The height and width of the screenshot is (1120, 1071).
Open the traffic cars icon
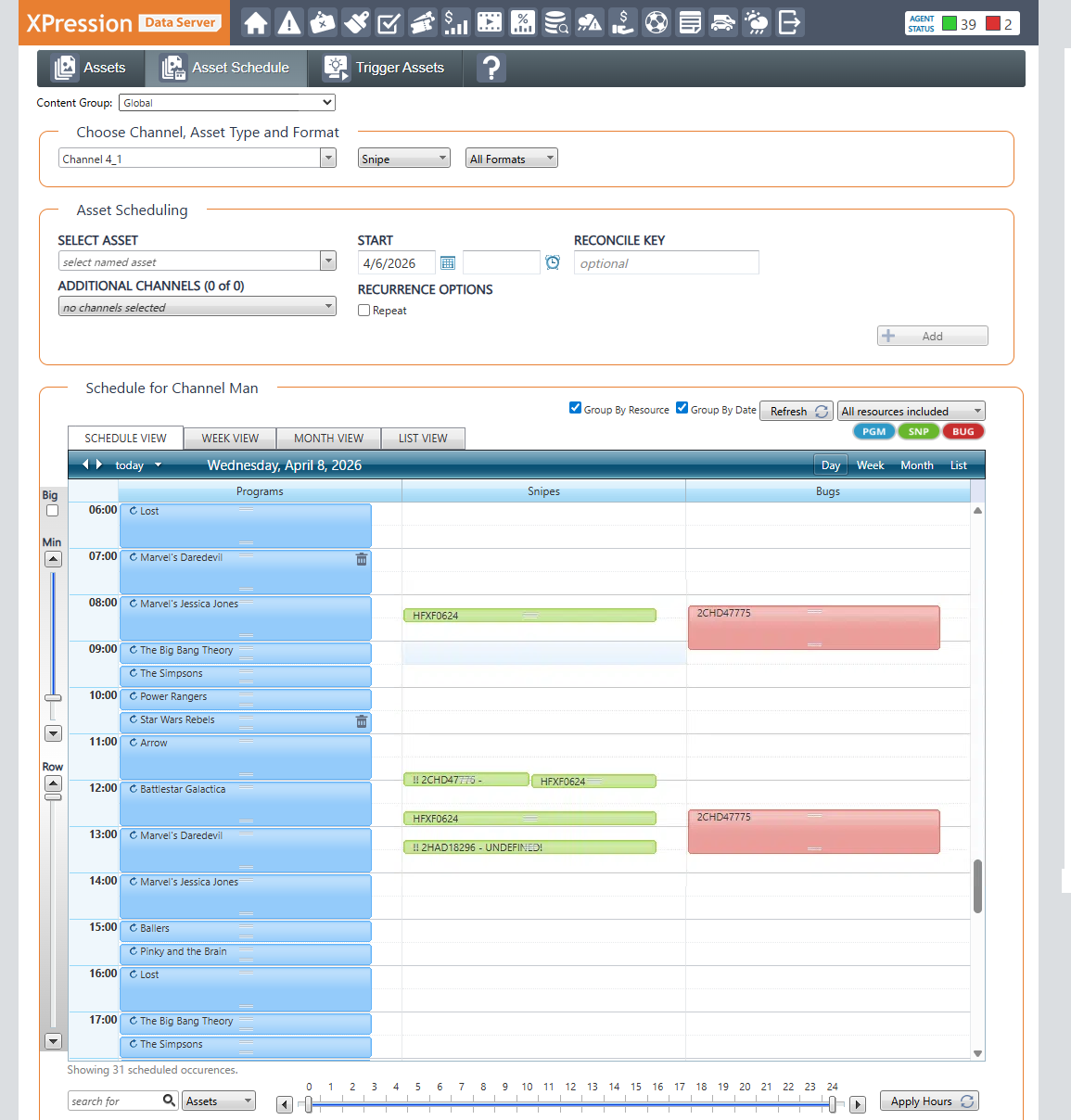(723, 22)
